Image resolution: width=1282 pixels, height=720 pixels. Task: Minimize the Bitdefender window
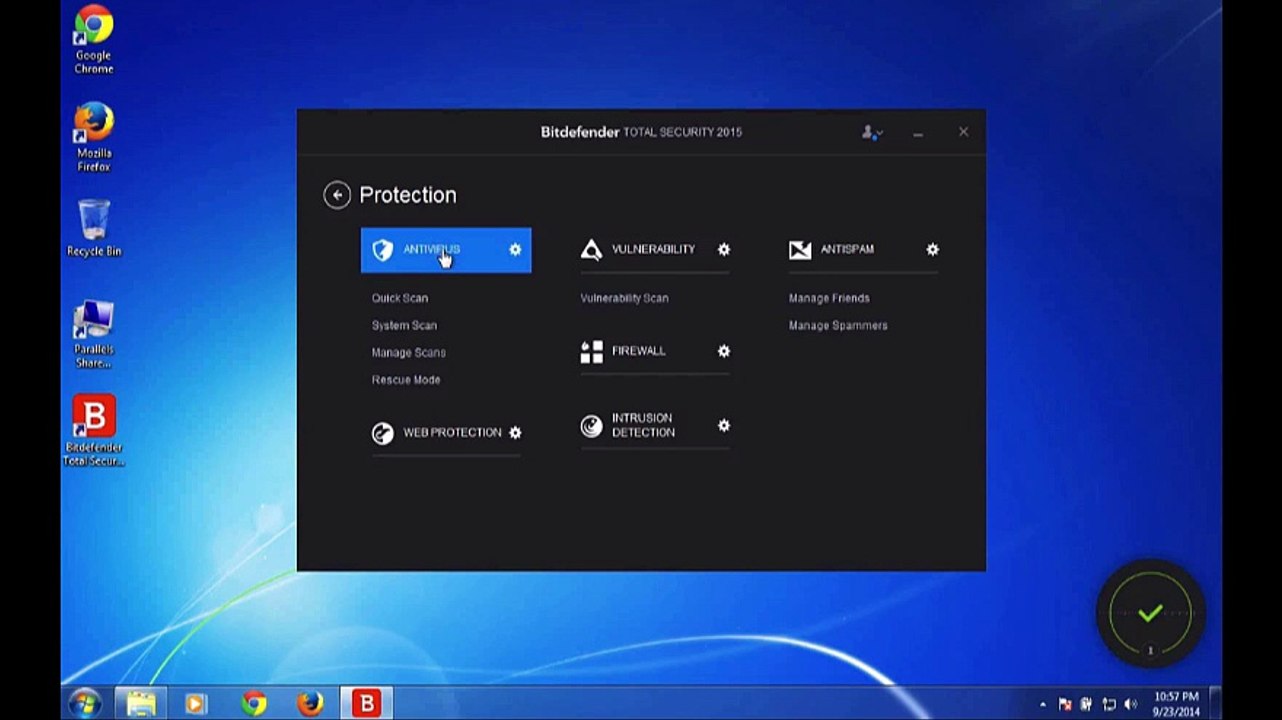tap(918, 133)
